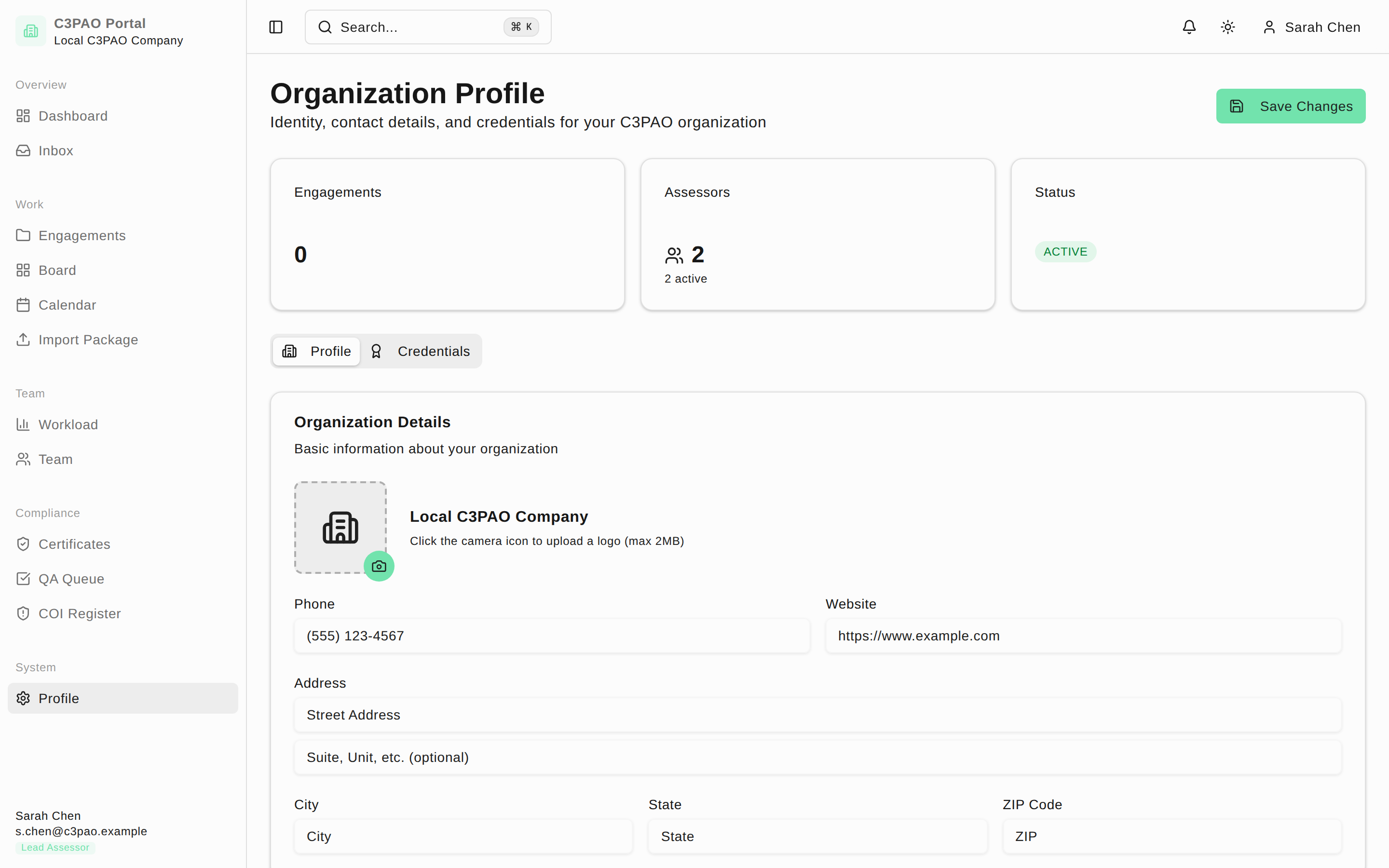Image resolution: width=1389 pixels, height=868 pixels.
Task: Click the QA Queue checkbox icon
Action: [23, 579]
